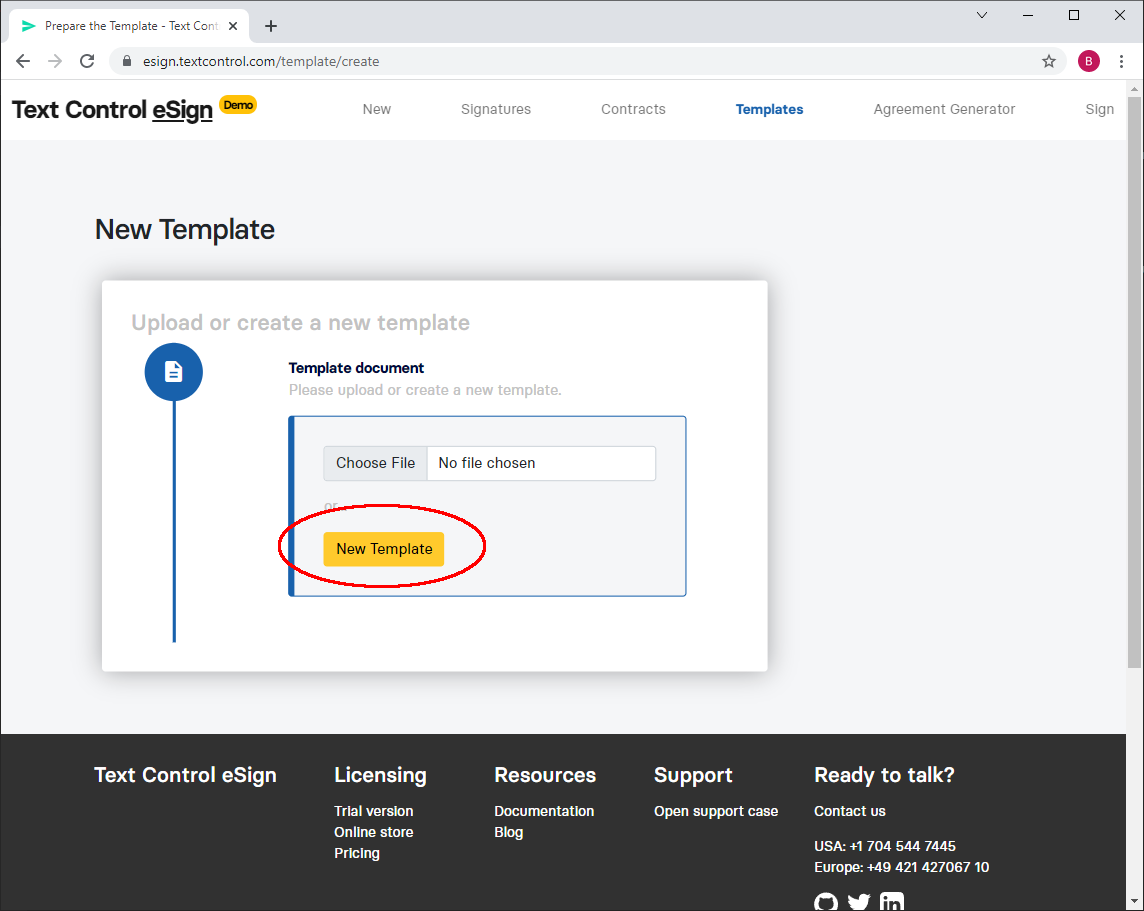Open the GitHub footer icon

826,902
